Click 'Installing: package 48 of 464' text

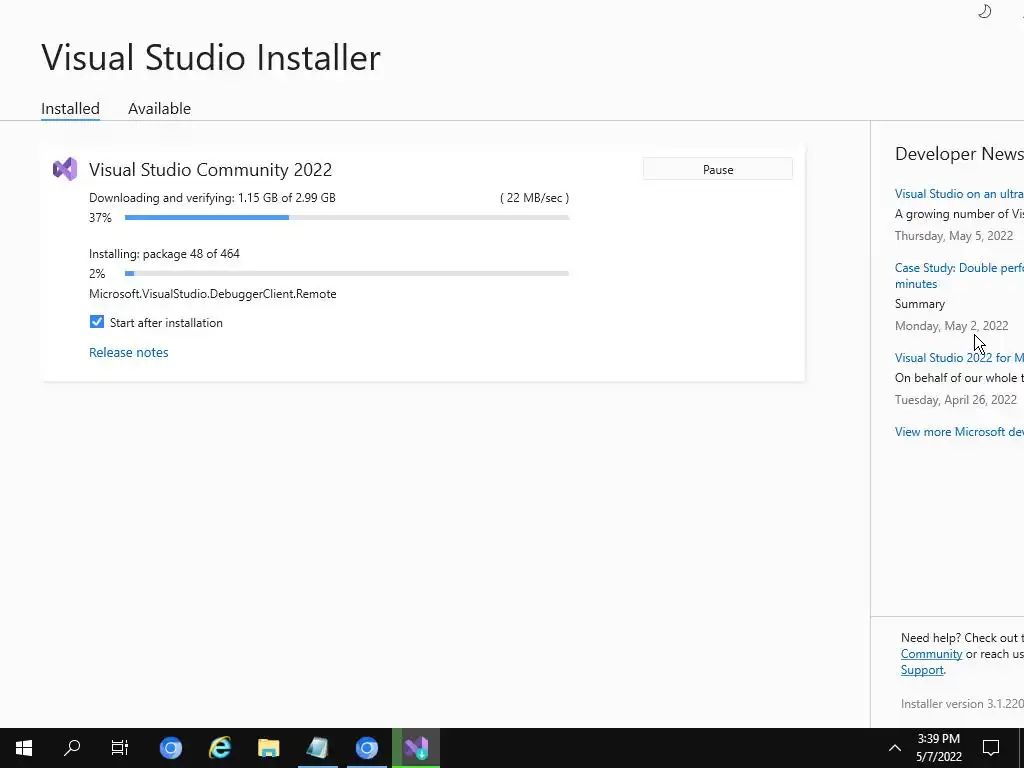pyautogui.click(x=165, y=253)
